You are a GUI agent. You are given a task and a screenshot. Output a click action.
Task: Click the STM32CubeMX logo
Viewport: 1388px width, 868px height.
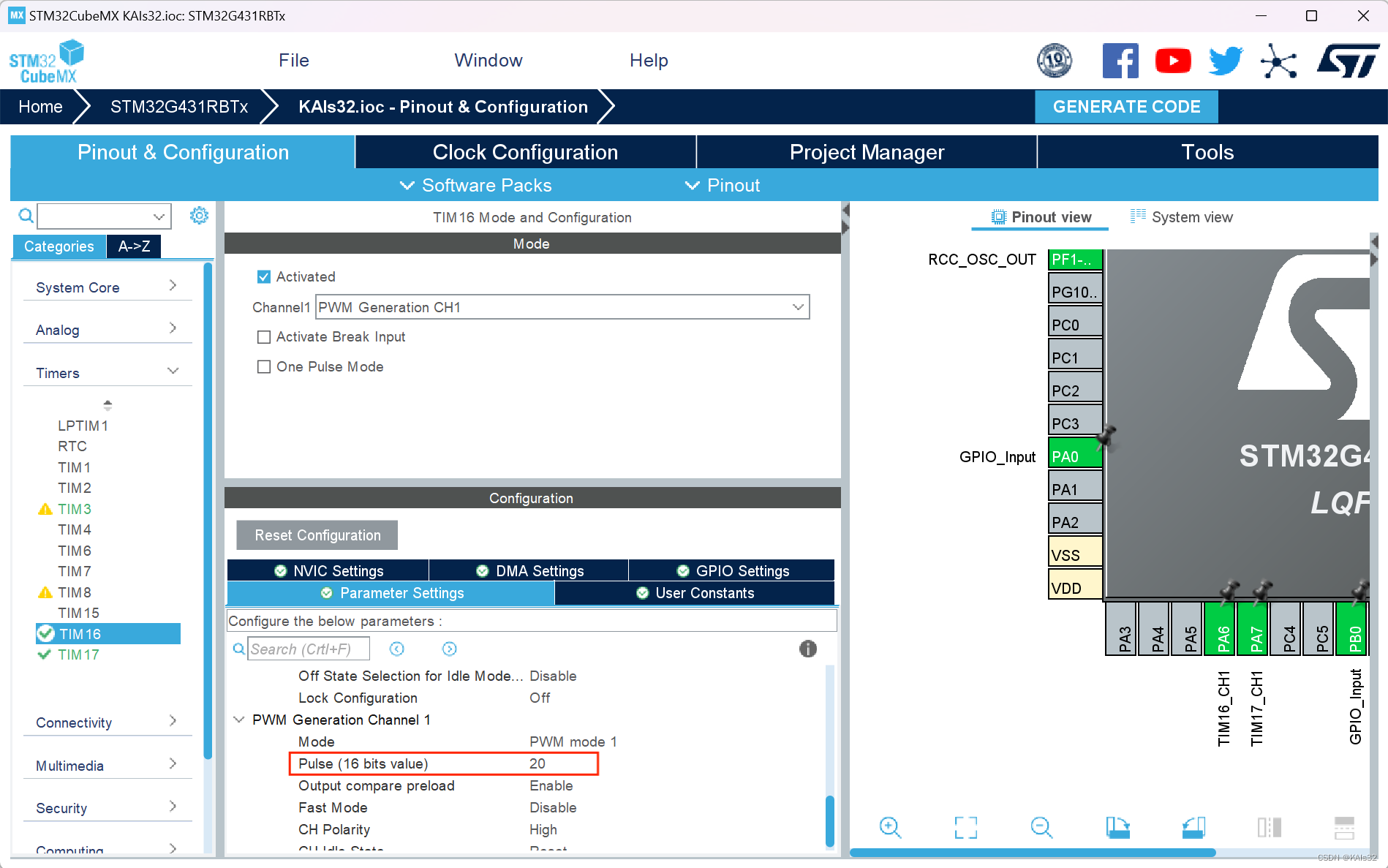coord(47,61)
